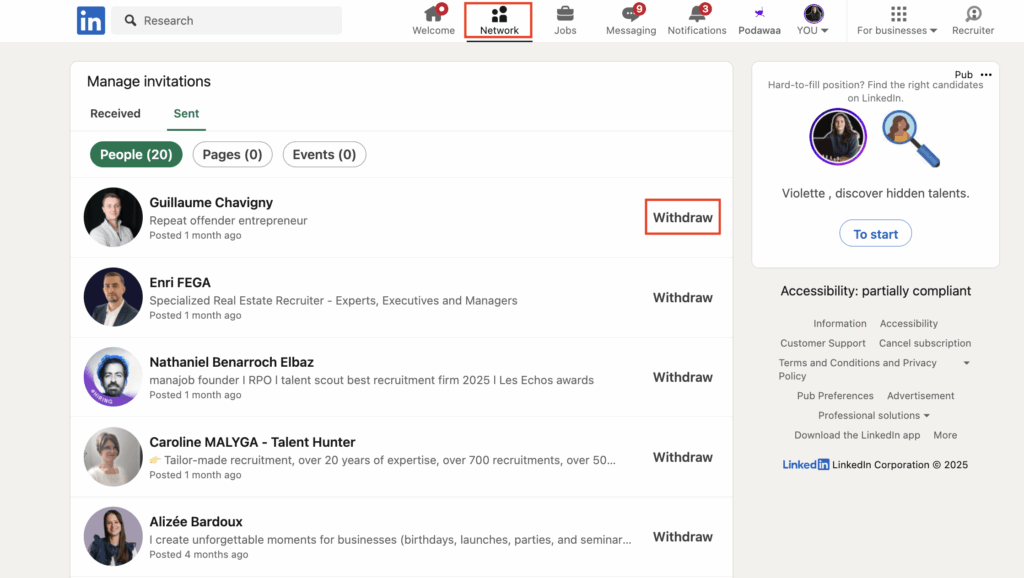Open Guillaume Chavigny's profile photo
Screen dimensions: 1024x578
tap(113, 217)
